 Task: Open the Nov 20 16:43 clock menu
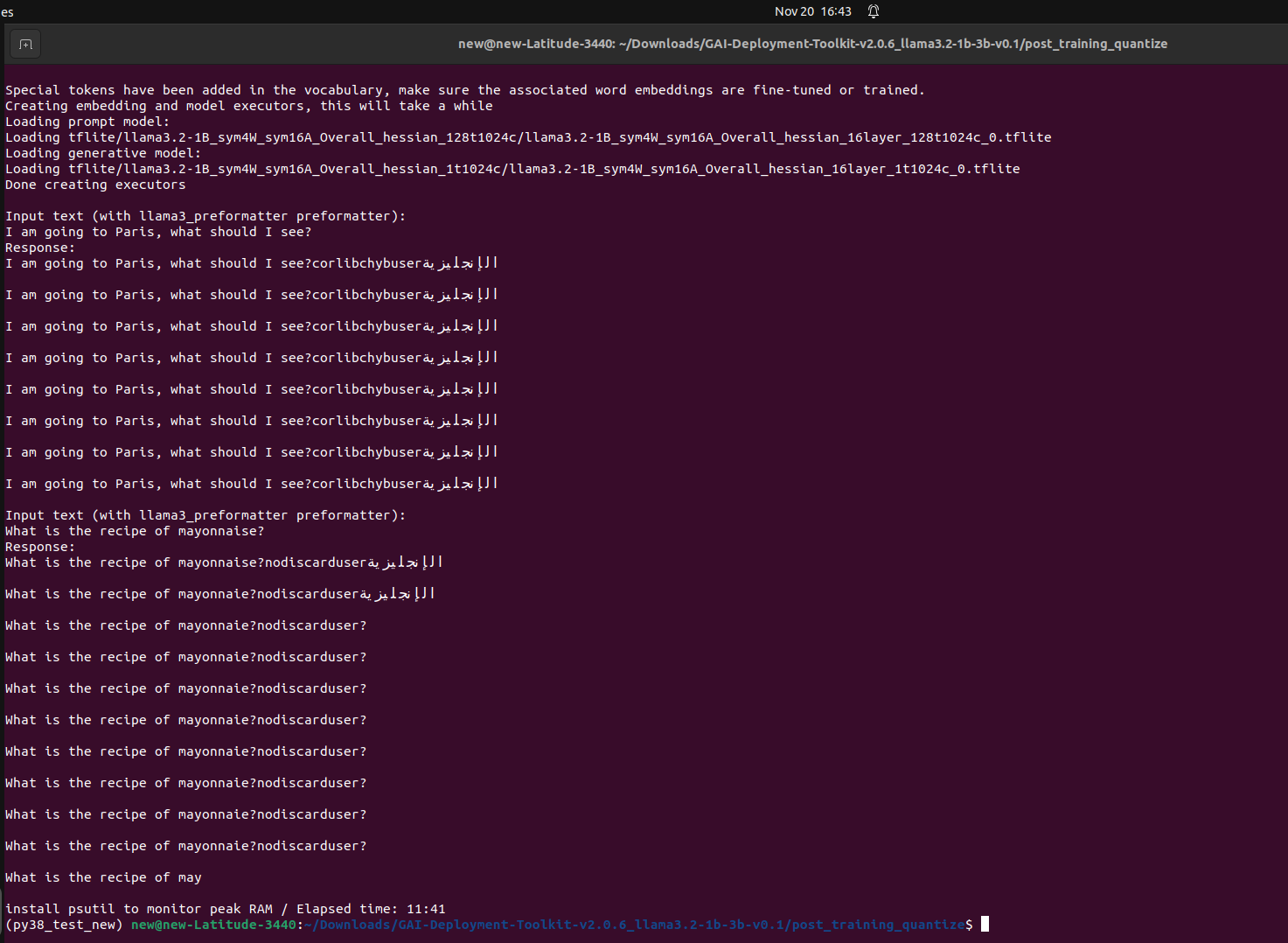[812, 11]
